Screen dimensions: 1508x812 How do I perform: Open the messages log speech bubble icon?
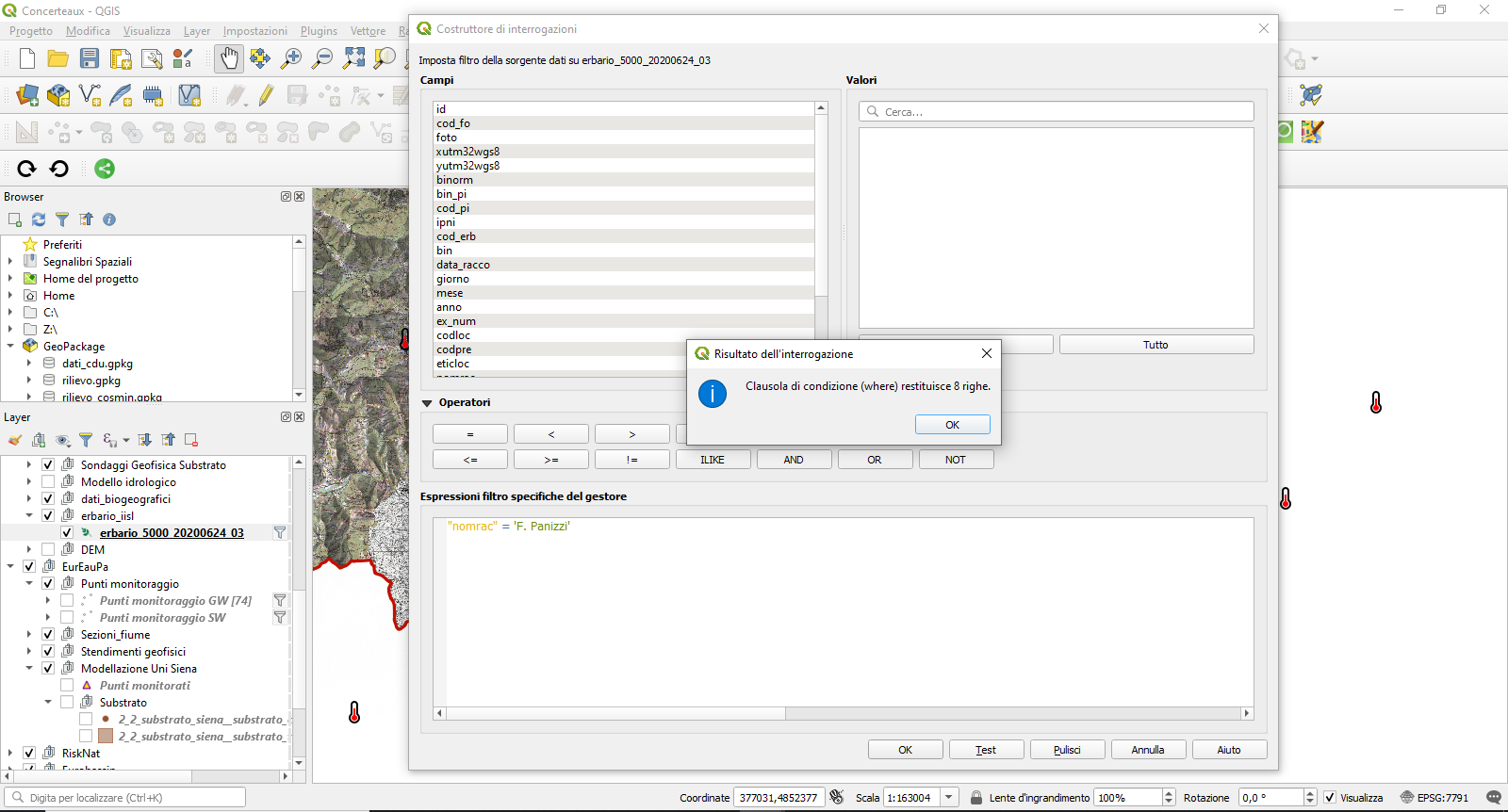[x=1494, y=798]
